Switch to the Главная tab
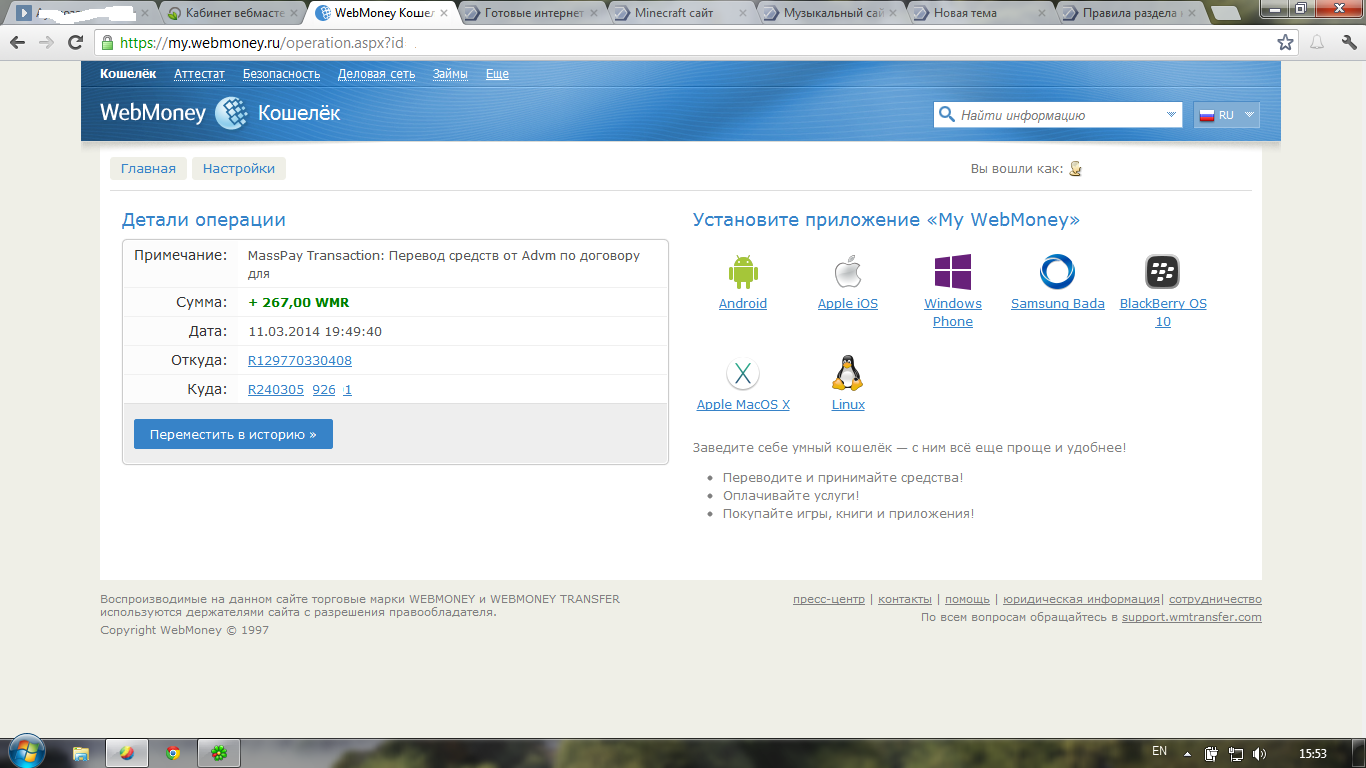The height and width of the screenshot is (768, 1366). (148, 168)
